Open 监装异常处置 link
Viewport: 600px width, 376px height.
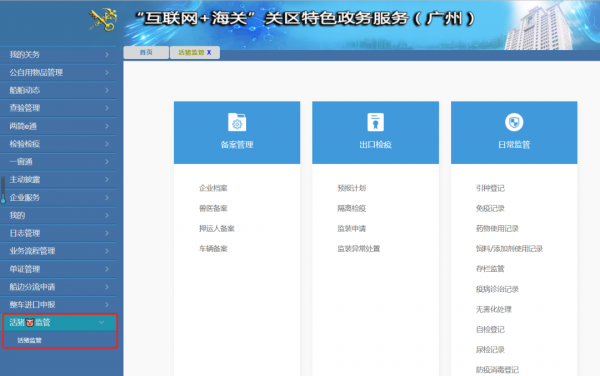(x=359, y=249)
